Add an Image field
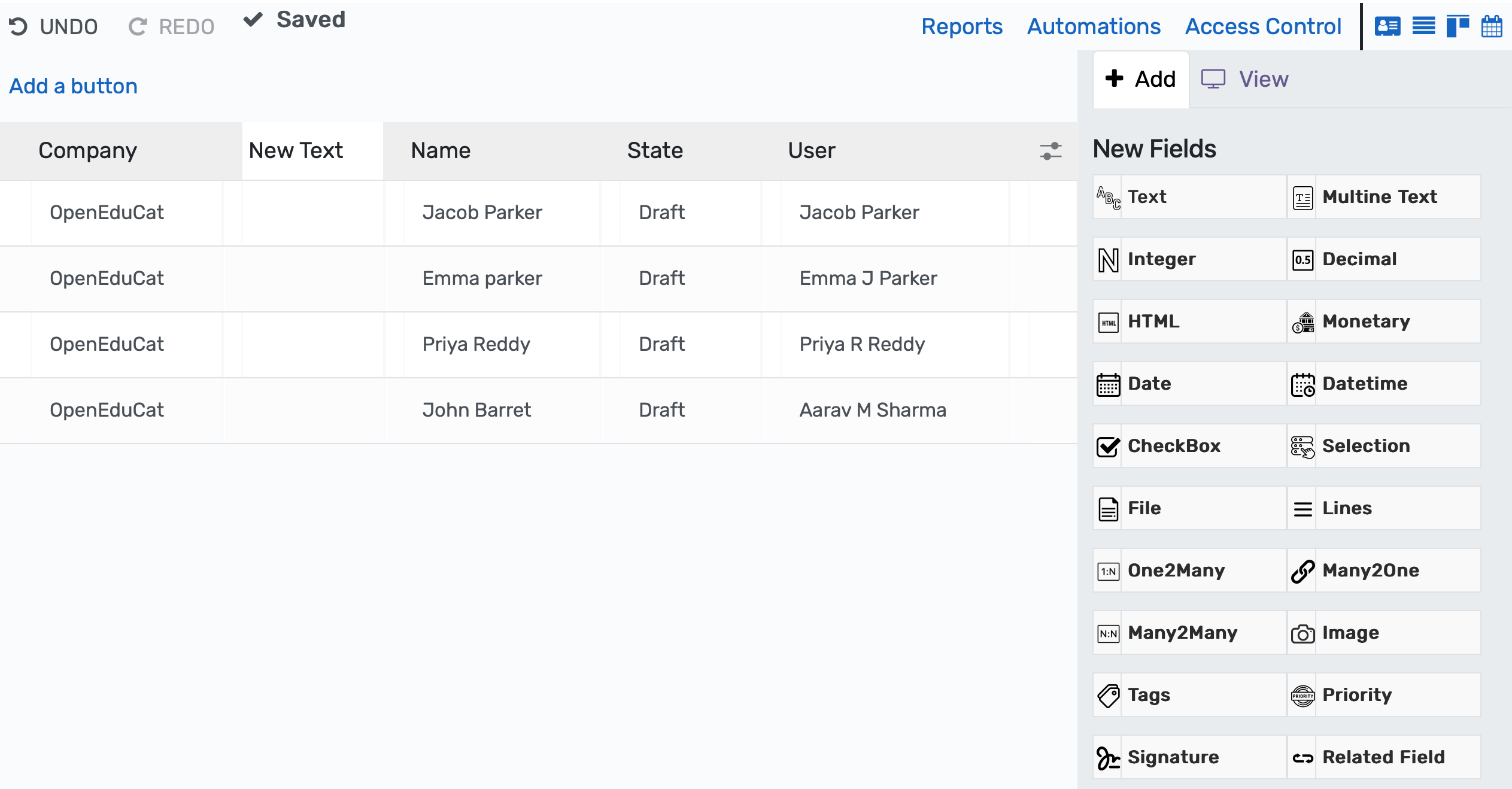The image size is (1512, 789). coord(1383,633)
